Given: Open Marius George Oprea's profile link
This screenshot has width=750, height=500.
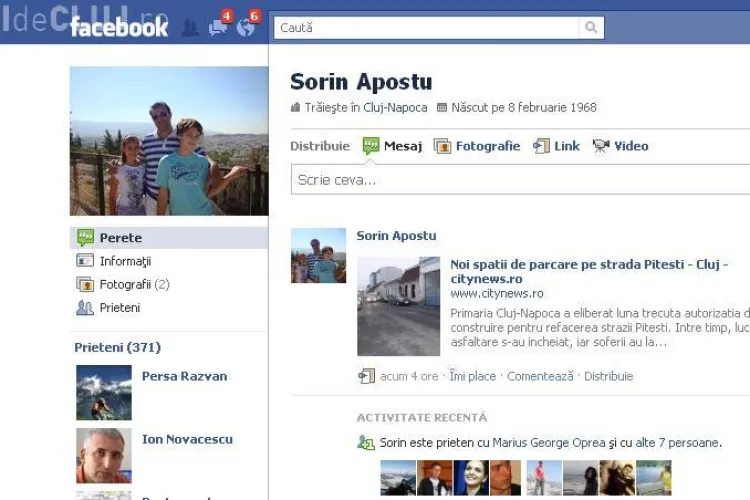Looking at the screenshot, I should 549,443.
